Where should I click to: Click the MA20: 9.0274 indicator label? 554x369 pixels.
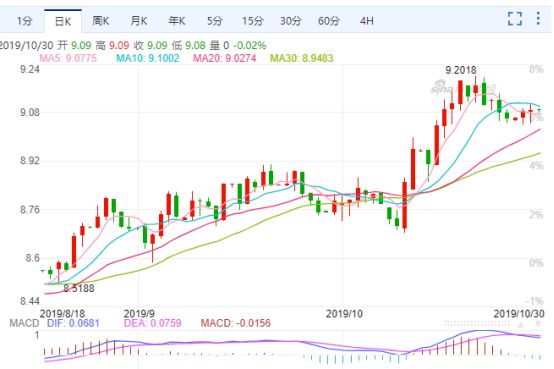click(x=225, y=58)
